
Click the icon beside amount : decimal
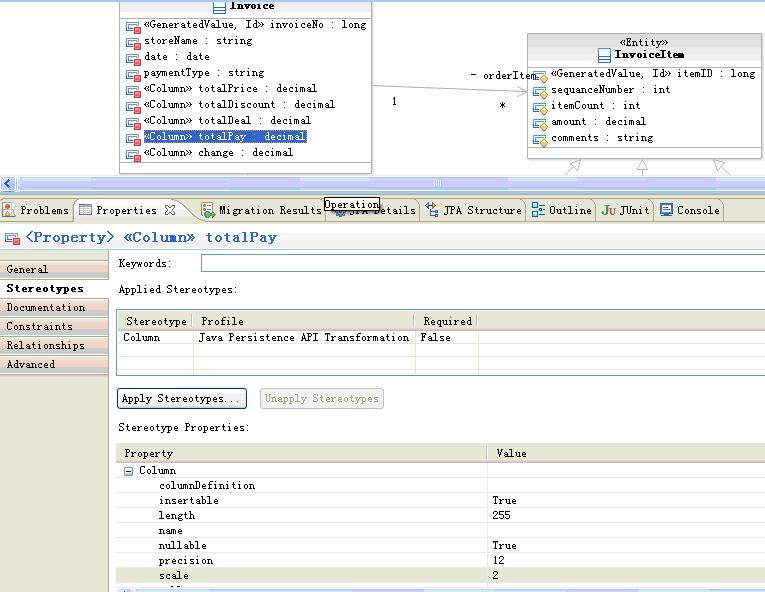(540, 124)
